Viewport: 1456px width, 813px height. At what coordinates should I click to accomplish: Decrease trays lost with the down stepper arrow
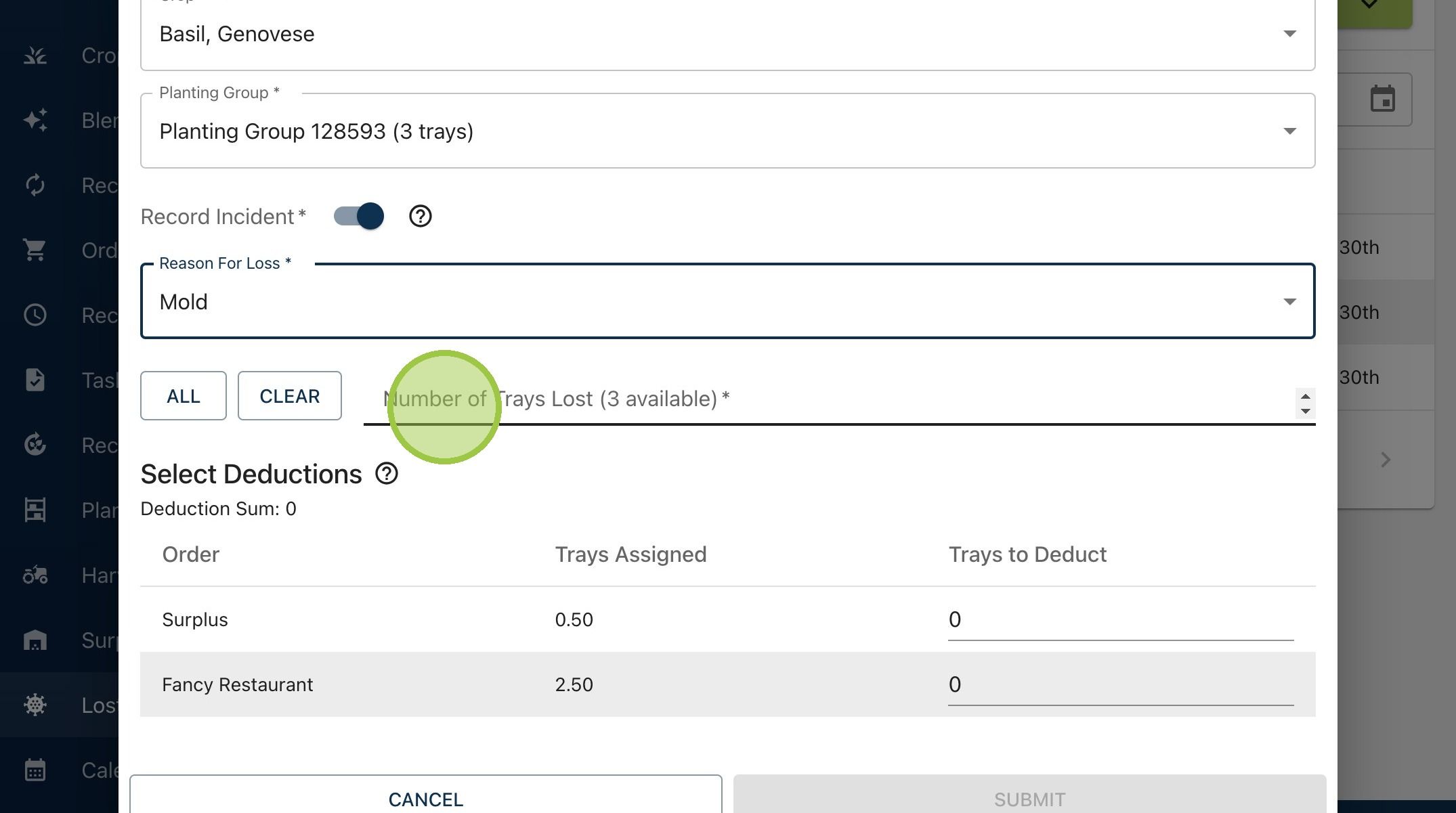(1305, 411)
